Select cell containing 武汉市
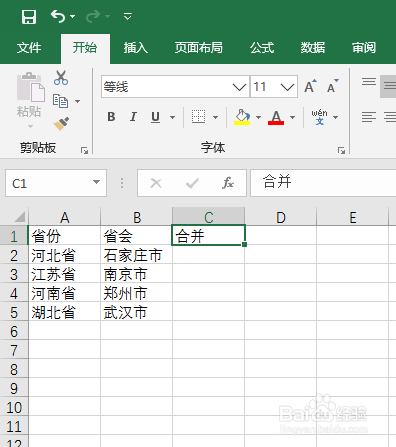The height and width of the screenshot is (447, 396). (137, 312)
